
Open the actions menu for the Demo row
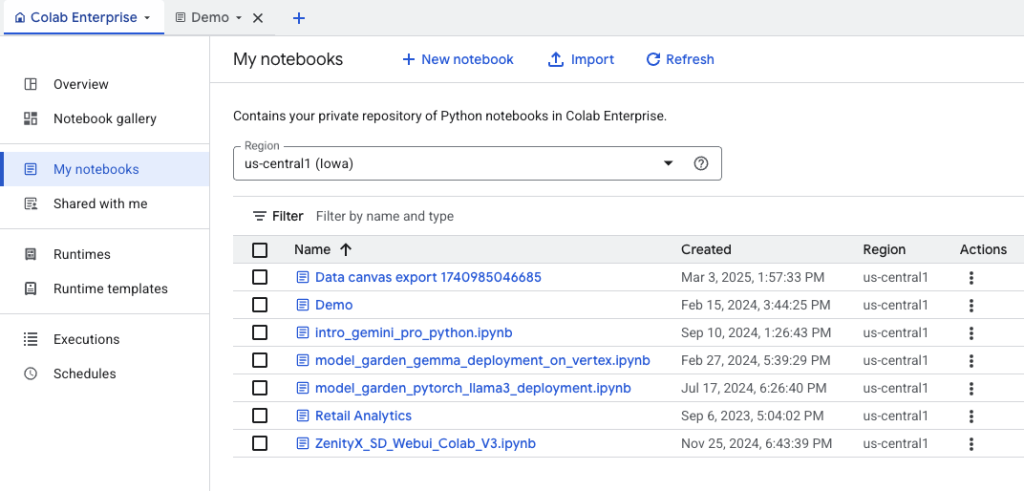pyautogui.click(x=971, y=305)
